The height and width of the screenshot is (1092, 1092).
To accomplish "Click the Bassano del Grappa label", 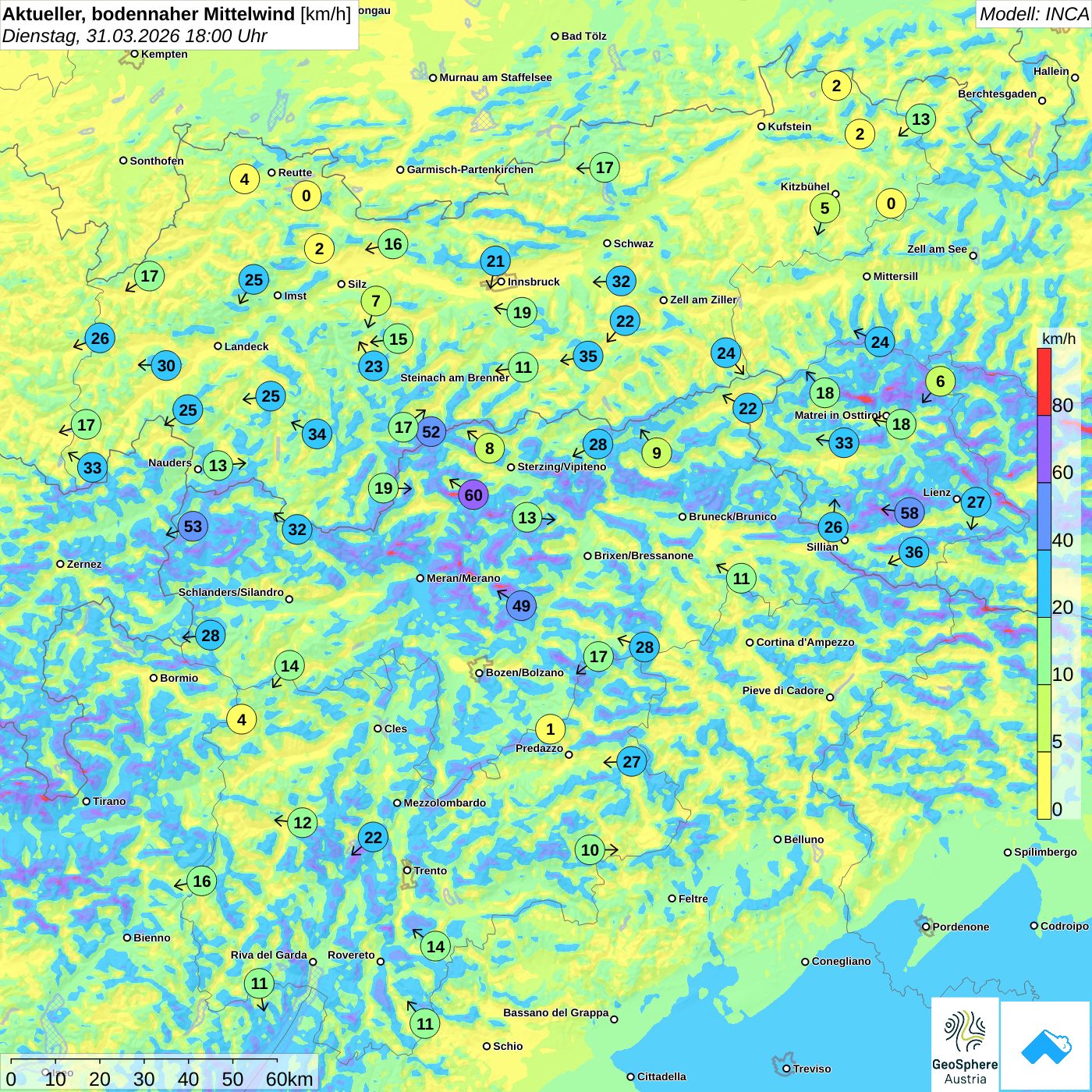I will [x=556, y=1012].
